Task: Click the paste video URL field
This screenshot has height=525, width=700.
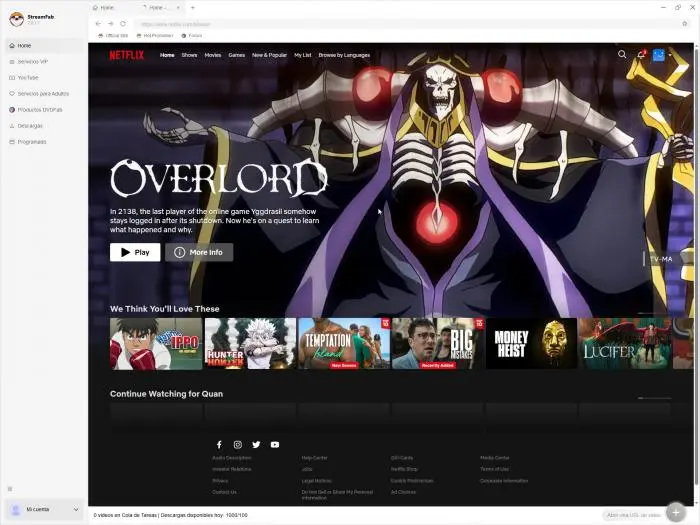Action: point(633,515)
